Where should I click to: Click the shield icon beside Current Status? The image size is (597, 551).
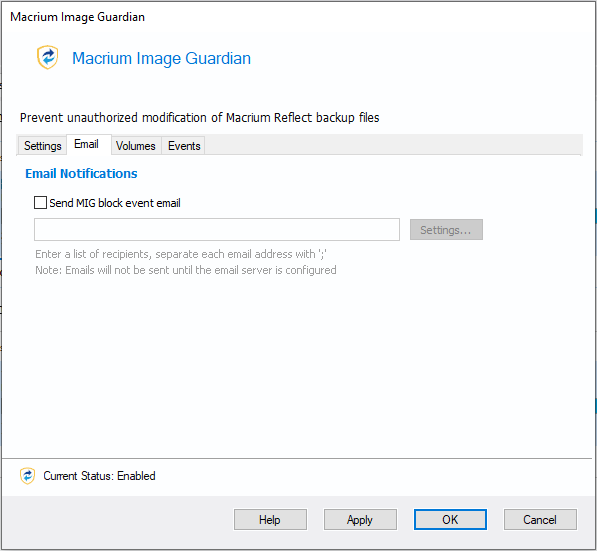pos(27,476)
